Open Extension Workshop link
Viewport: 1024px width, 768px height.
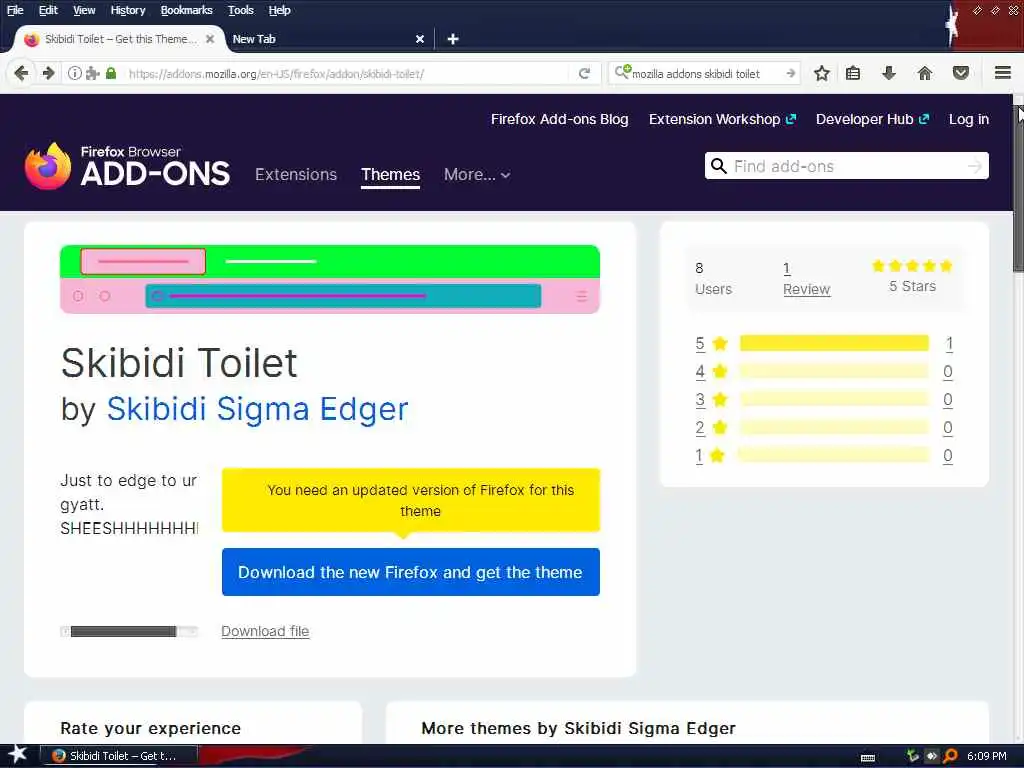tap(722, 119)
